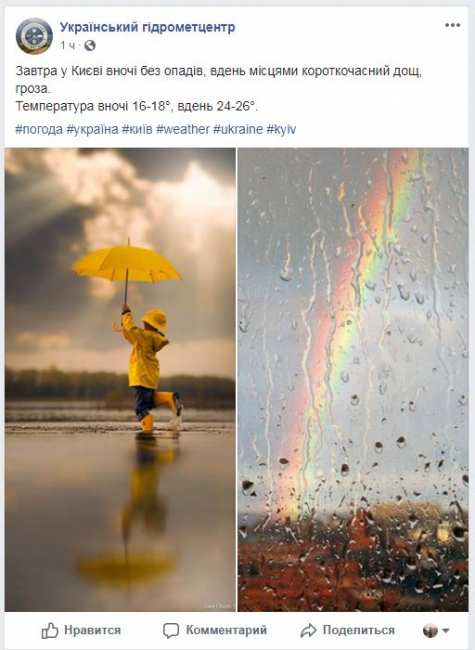This screenshot has height=650, width=475.
Task: Click the speech bubble comment icon
Action: [171, 631]
